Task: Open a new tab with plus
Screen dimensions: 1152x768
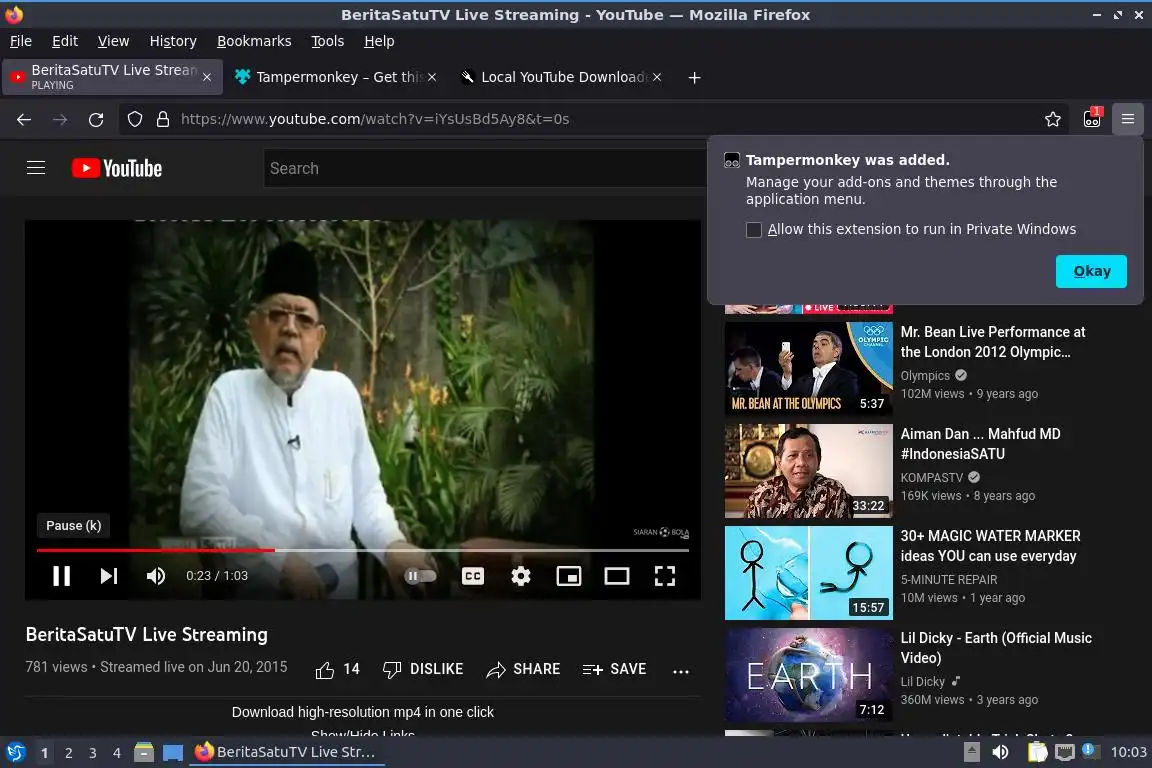Action: click(x=694, y=77)
